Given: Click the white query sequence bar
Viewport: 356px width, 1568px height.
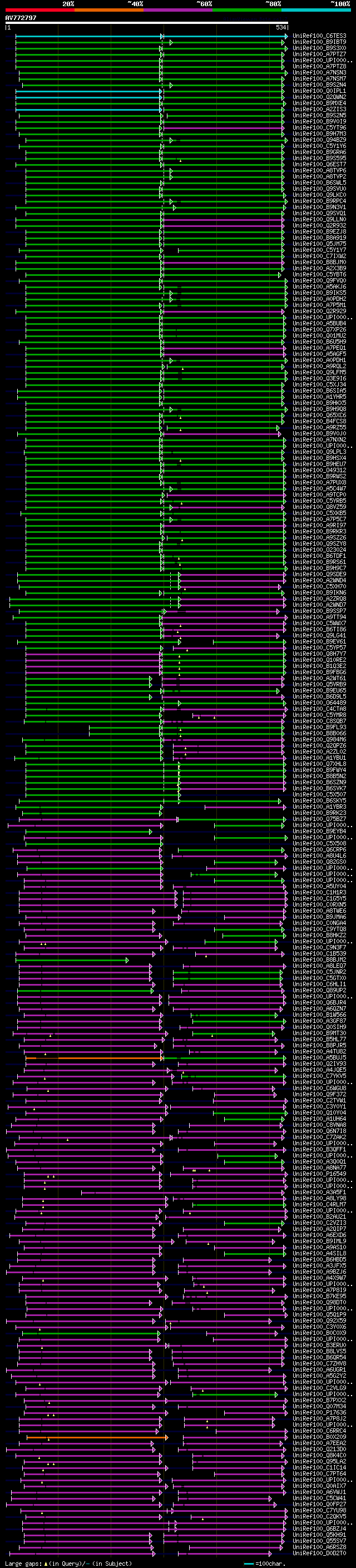Looking at the screenshot, I should click(147, 23).
